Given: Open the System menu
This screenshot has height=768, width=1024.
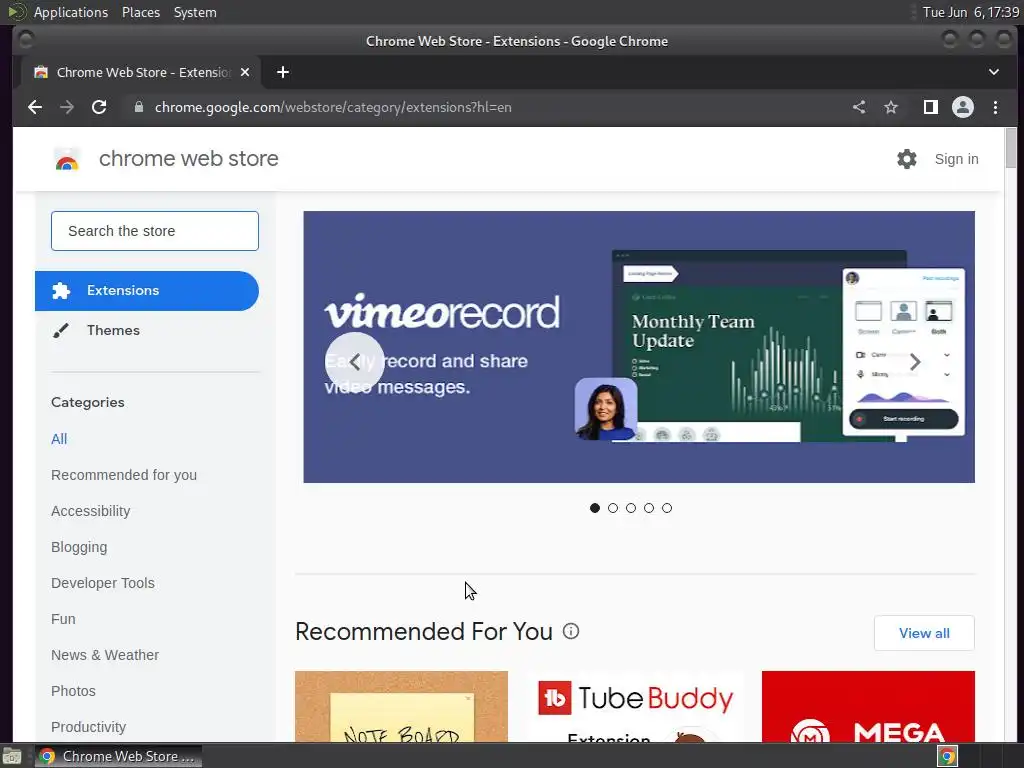Looking at the screenshot, I should (x=195, y=12).
